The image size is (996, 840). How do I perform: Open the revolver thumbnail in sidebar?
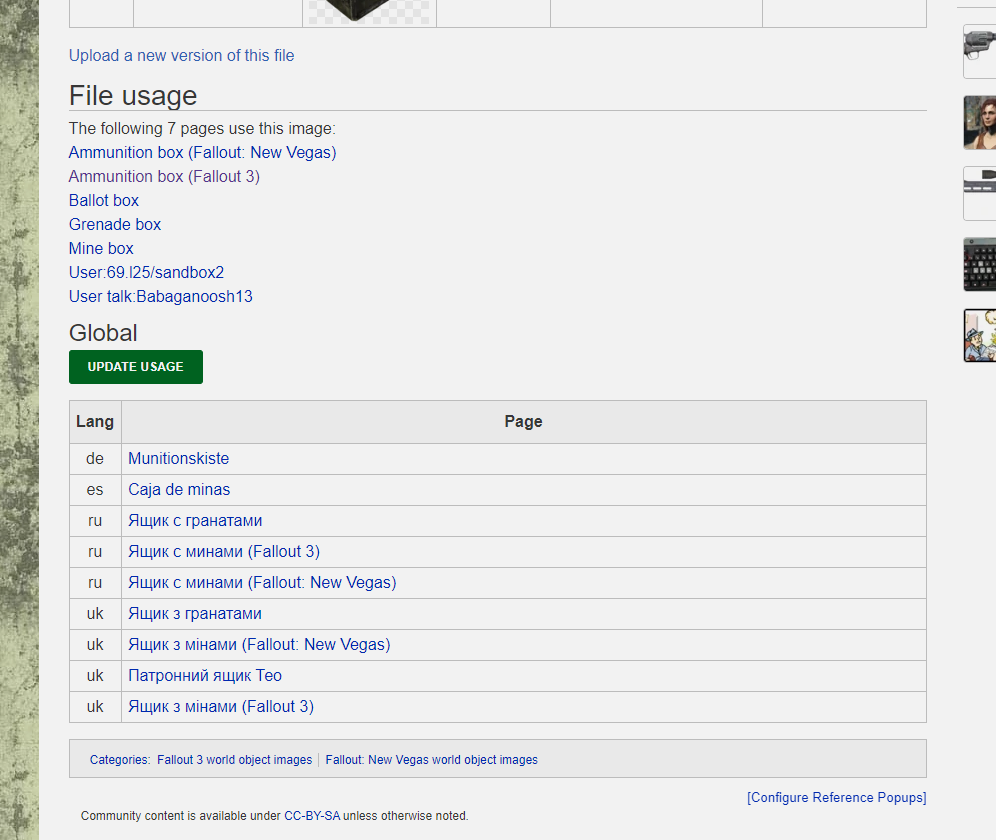[x=979, y=51]
